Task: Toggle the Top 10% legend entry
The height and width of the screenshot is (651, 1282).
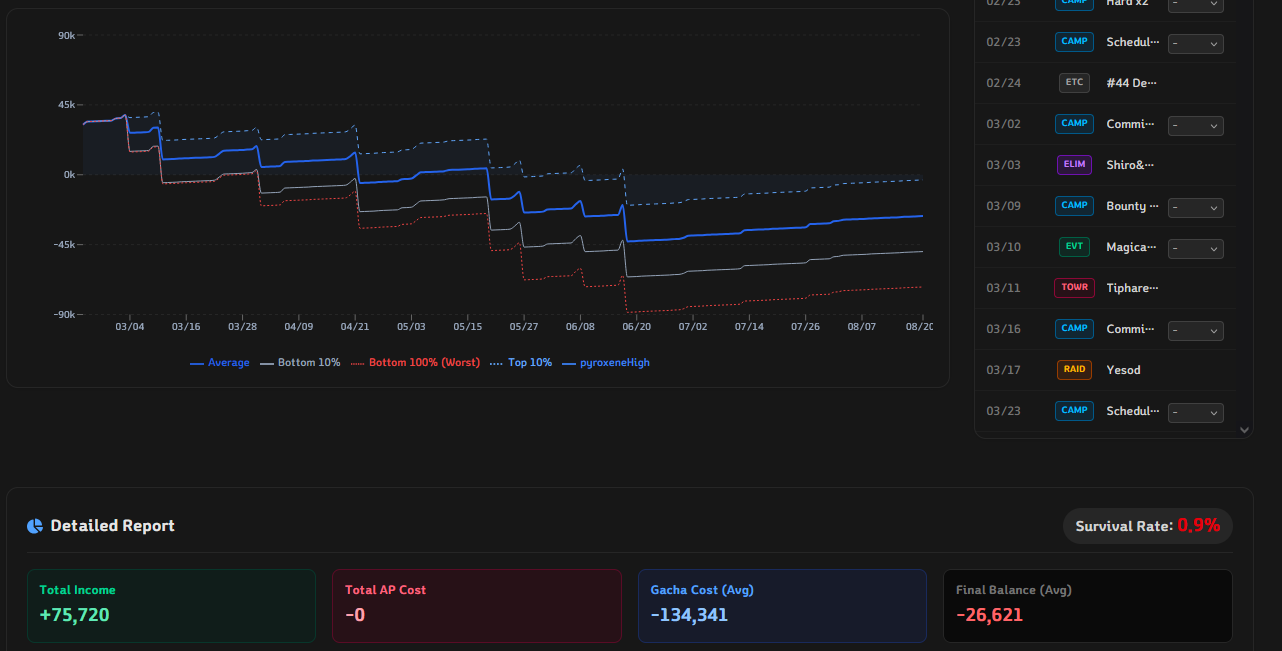Action: click(521, 363)
